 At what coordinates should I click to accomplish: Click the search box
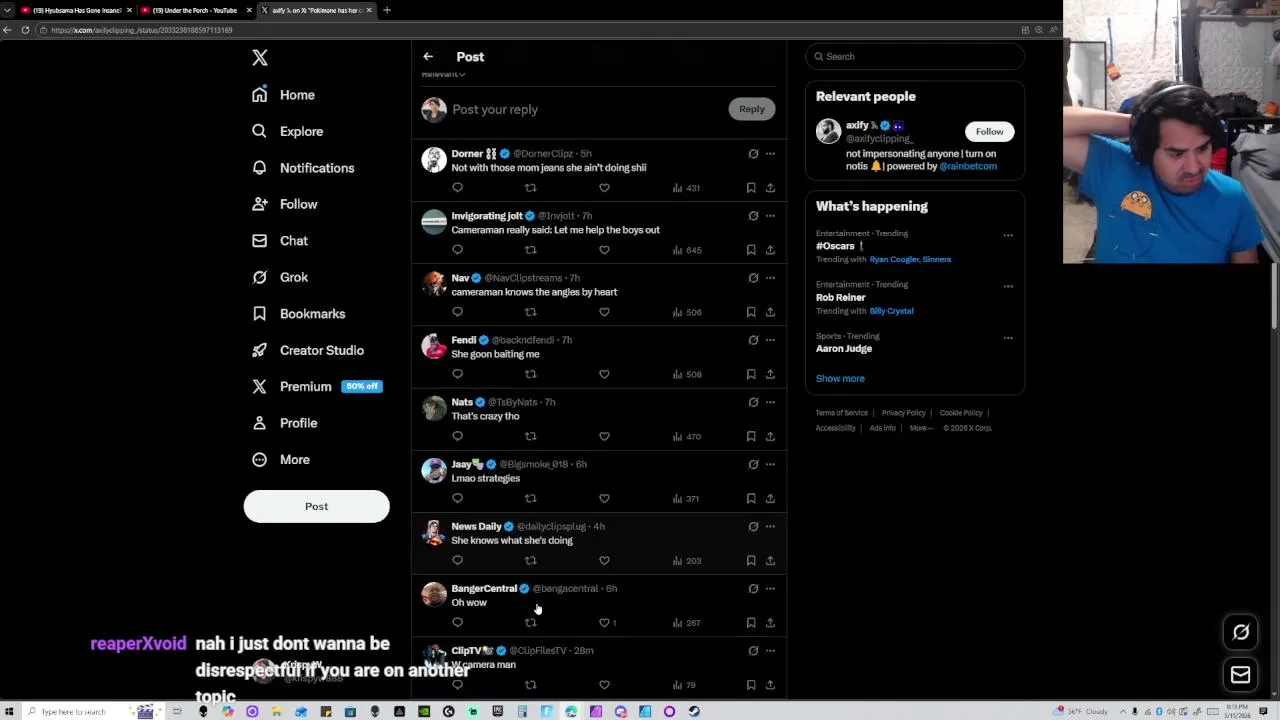pyautogui.click(x=915, y=56)
